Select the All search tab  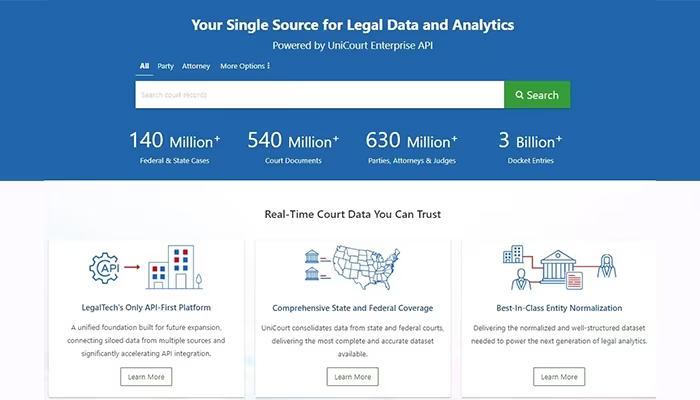(x=144, y=66)
